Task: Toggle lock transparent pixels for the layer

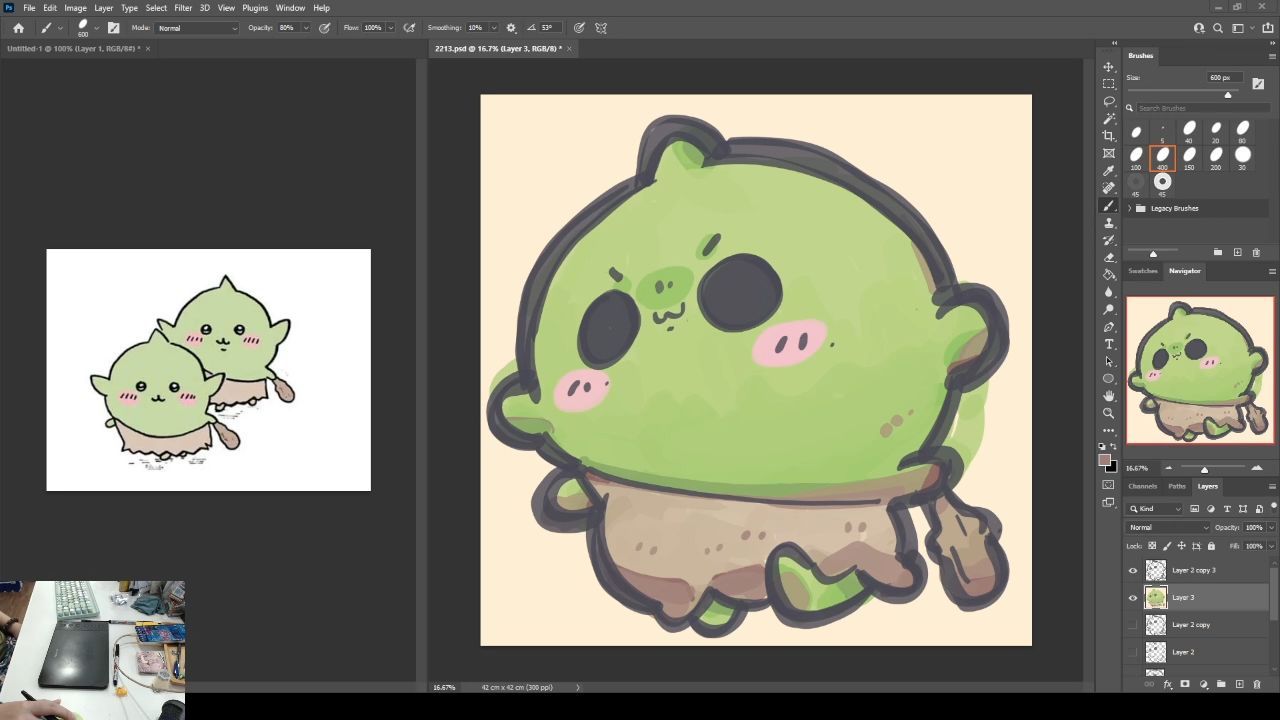Action: coord(1152,546)
